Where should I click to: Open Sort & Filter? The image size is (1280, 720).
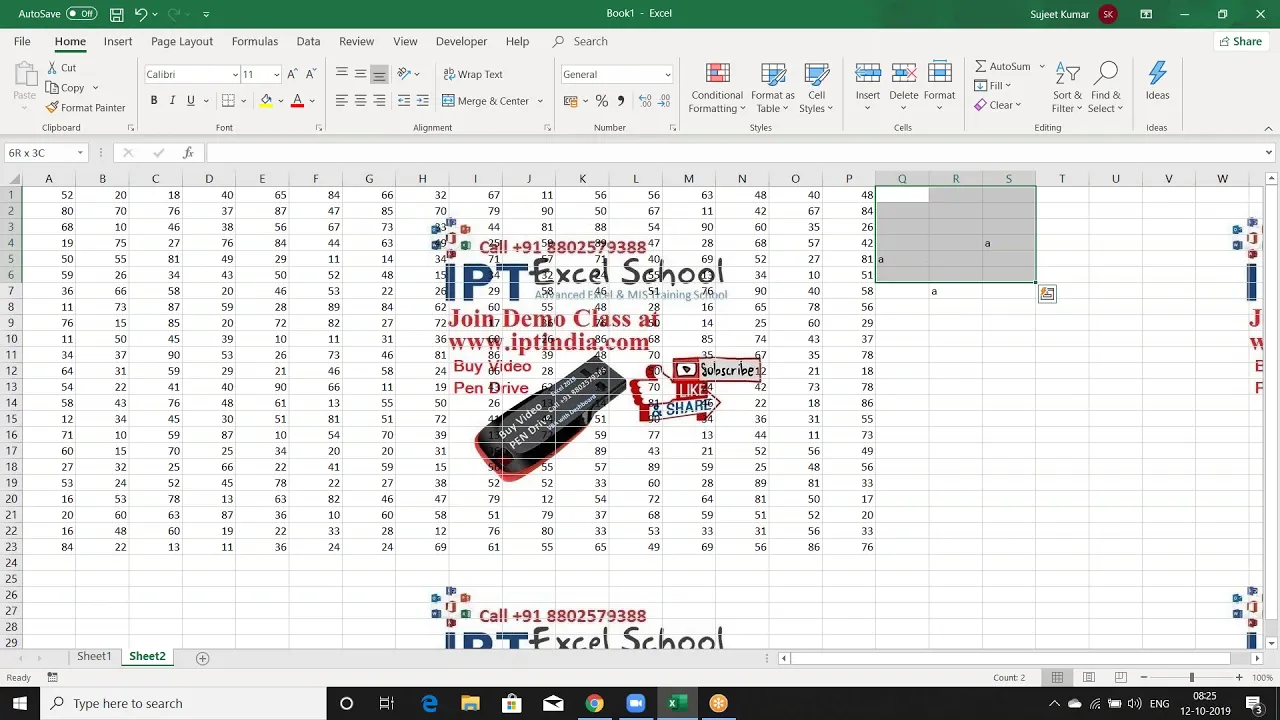(x=1067, y=88)
